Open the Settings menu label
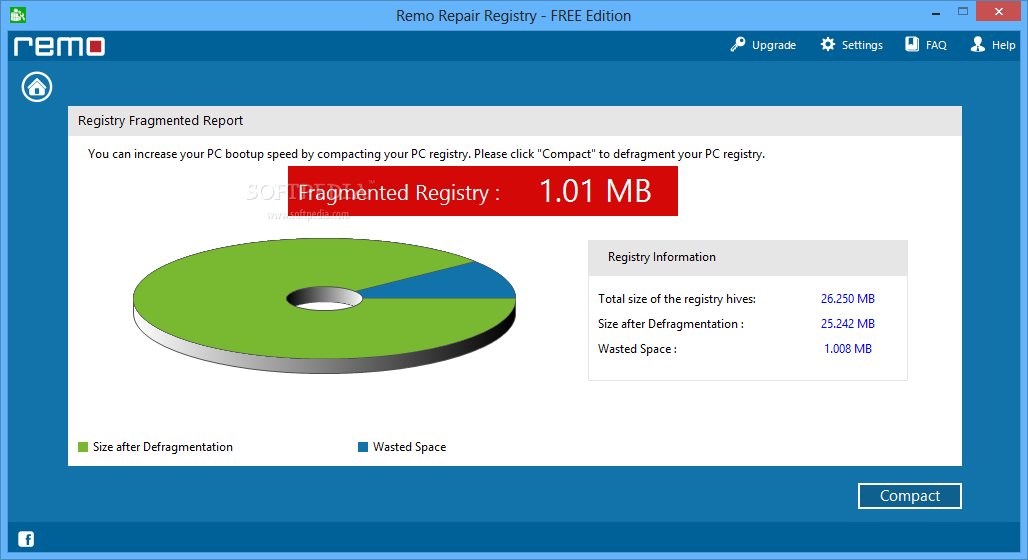Viewport: 1028px width, 560px height. 862,45
